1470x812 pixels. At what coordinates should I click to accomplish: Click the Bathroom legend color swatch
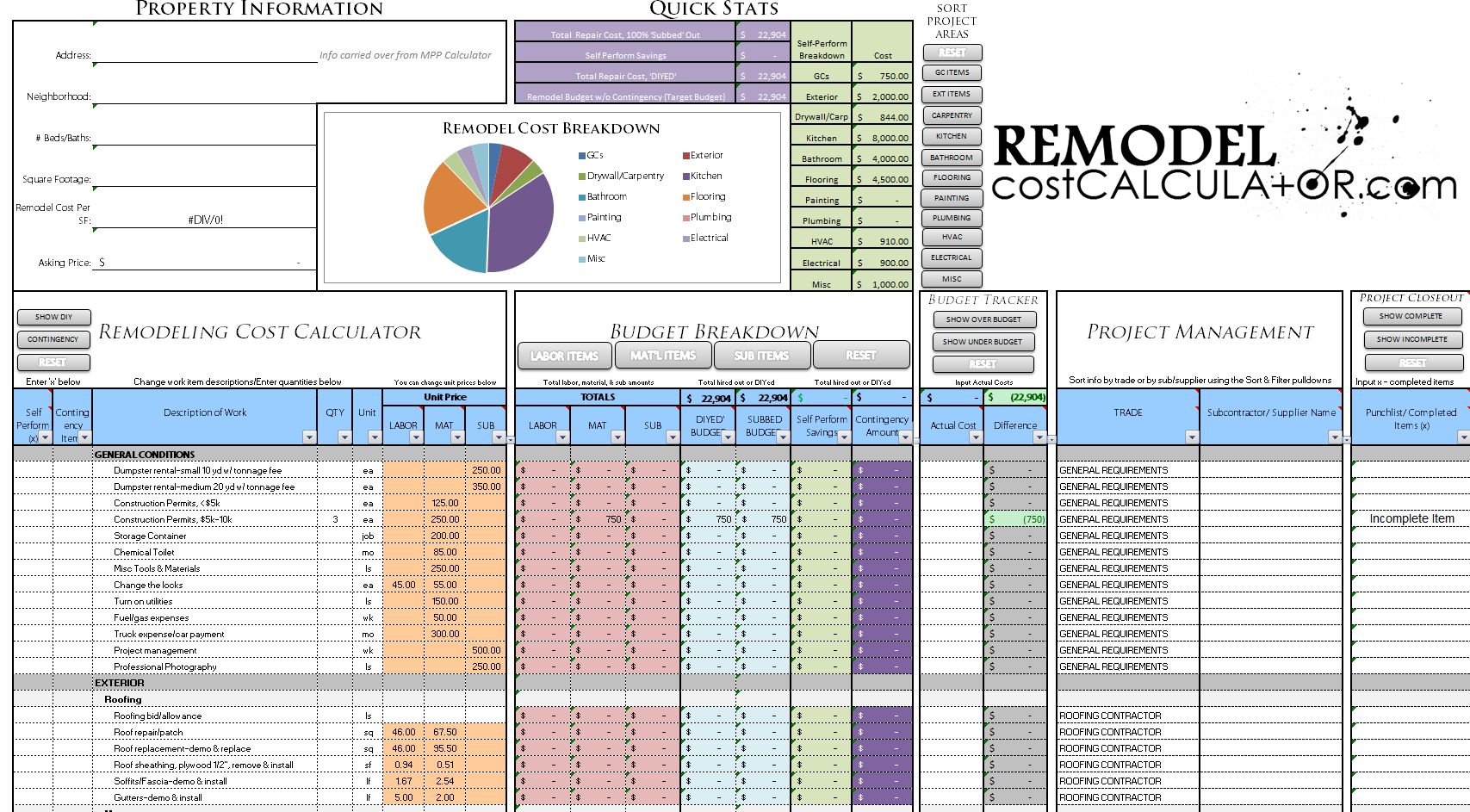582,197
